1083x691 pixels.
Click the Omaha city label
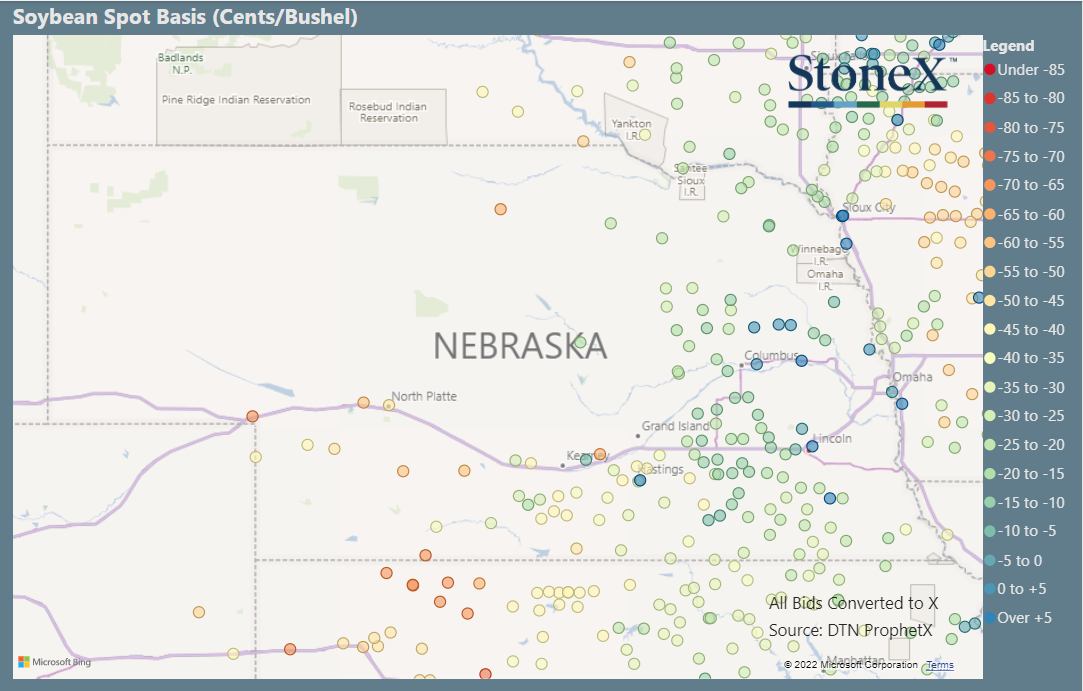pos(912,377)
